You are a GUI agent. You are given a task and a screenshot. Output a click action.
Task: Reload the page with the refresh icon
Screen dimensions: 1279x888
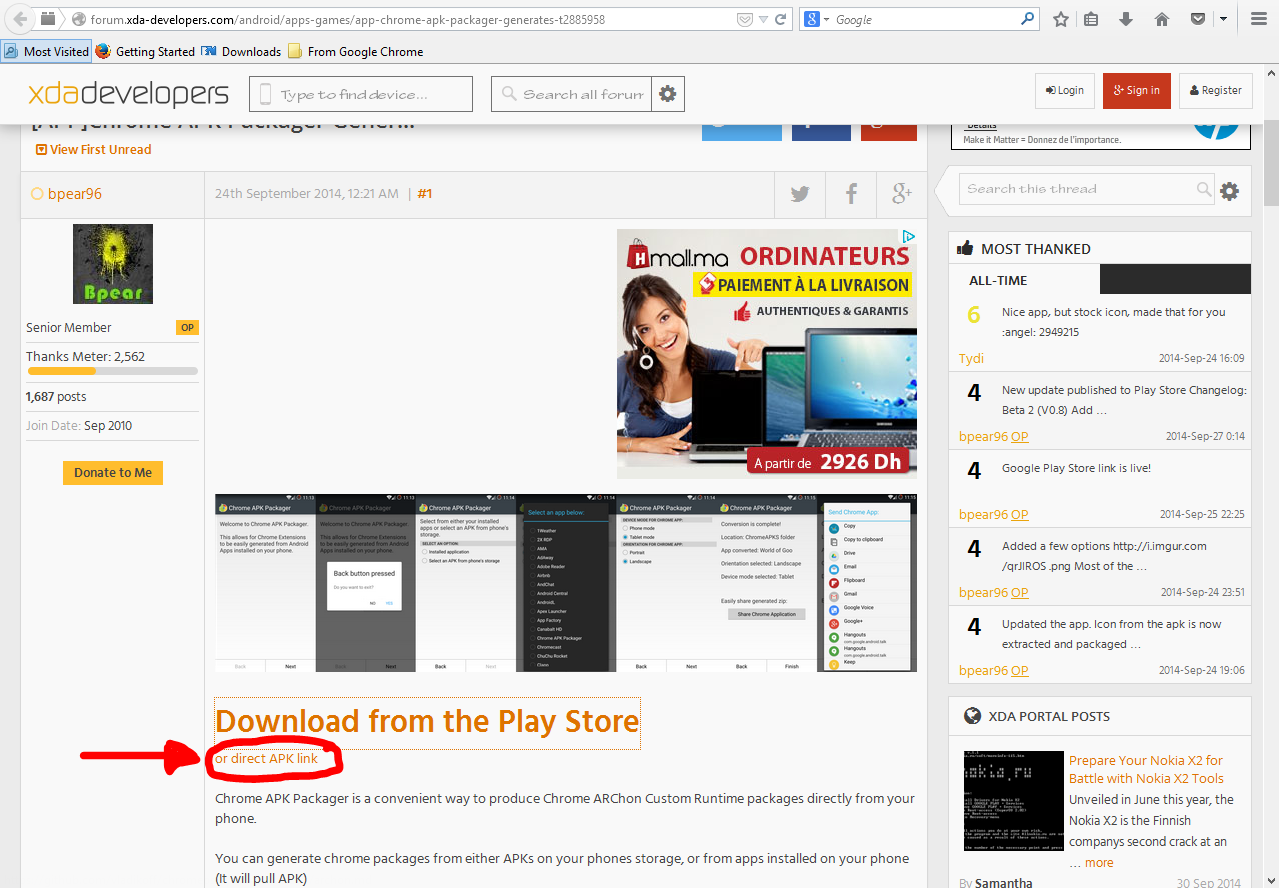tap(781, 19)
